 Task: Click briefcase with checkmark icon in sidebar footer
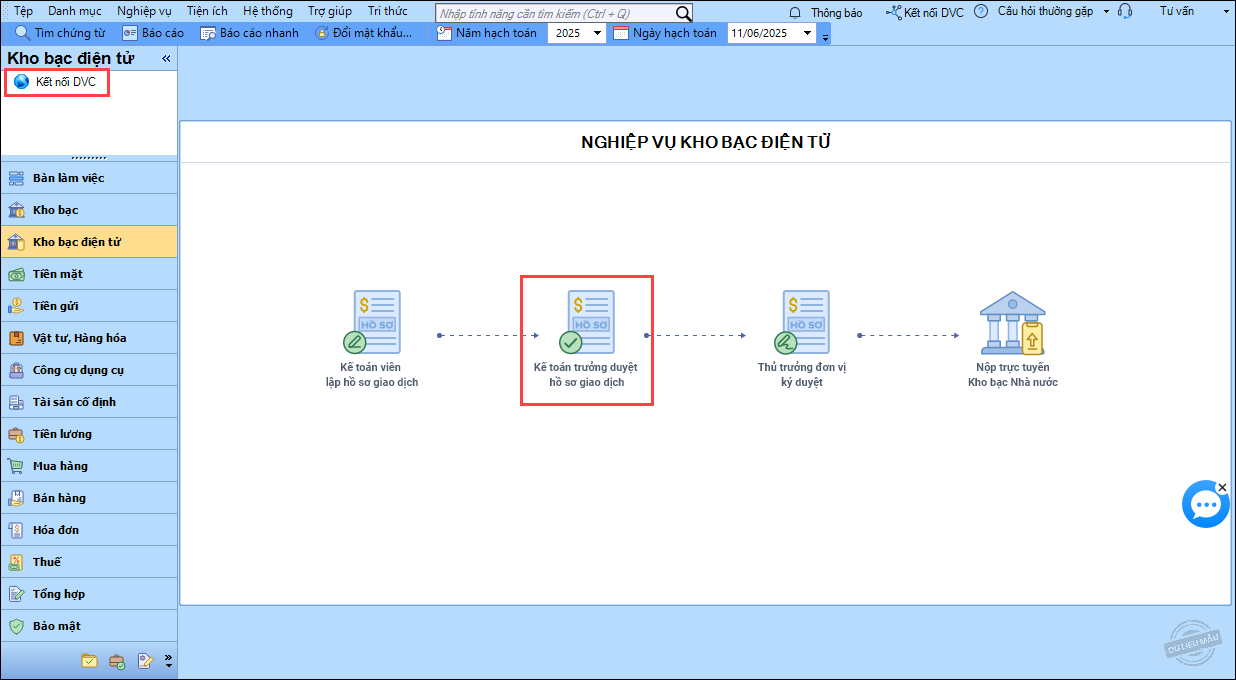(117, 660)
